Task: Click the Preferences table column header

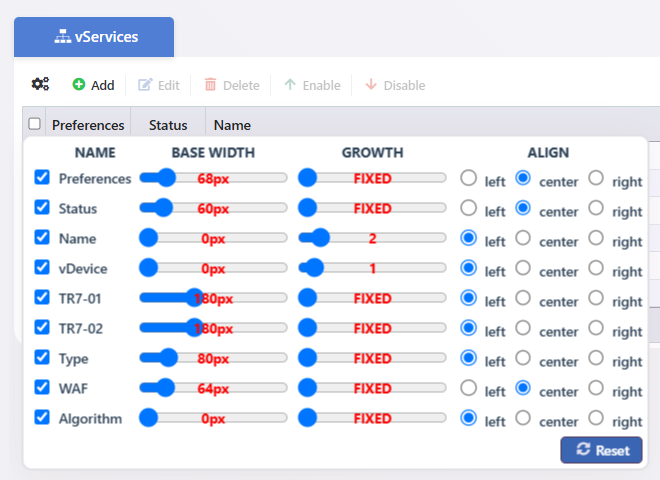Action: point(88,125)
